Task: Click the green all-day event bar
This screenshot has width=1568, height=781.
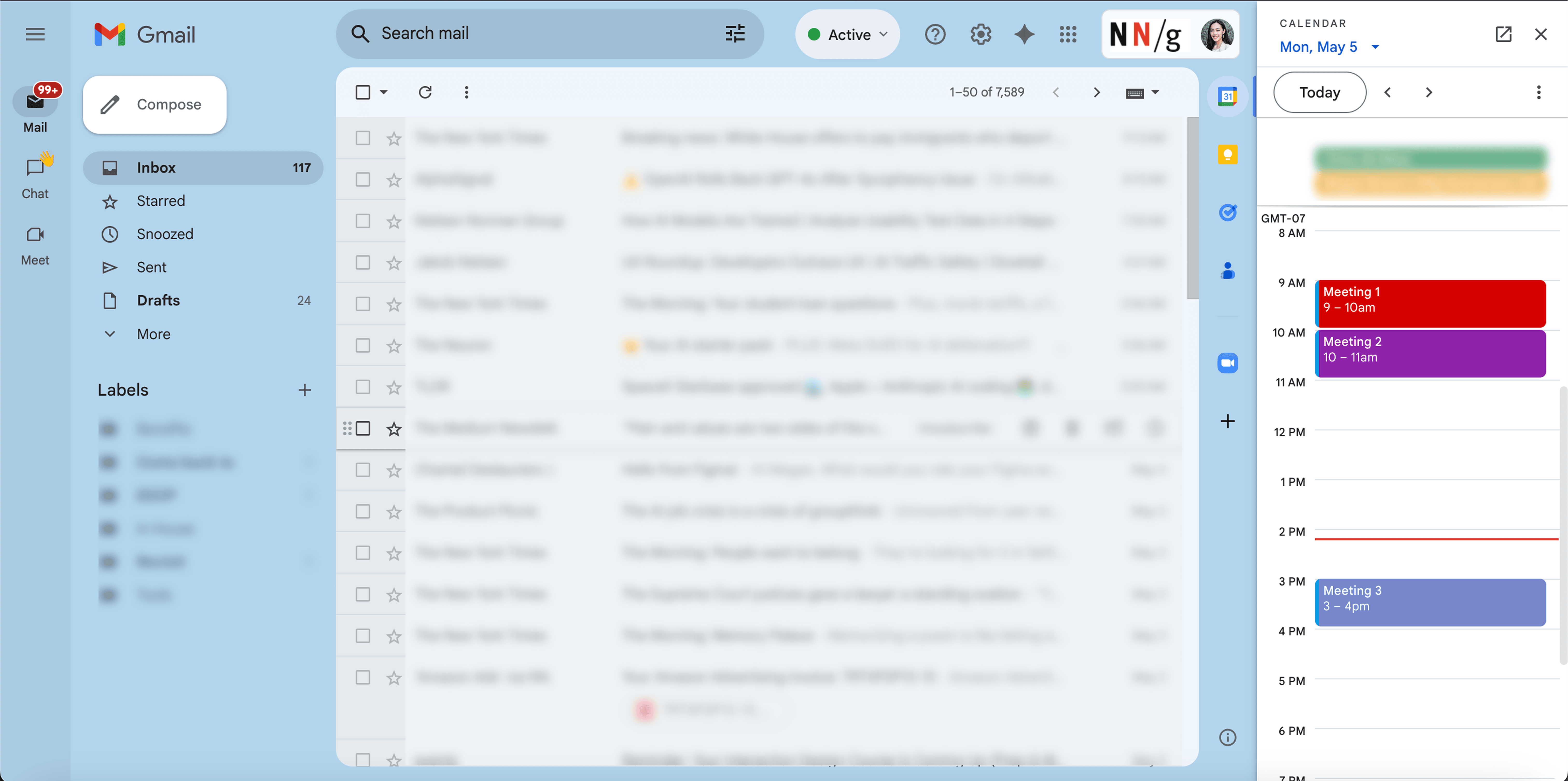Action: (1430, 159)
